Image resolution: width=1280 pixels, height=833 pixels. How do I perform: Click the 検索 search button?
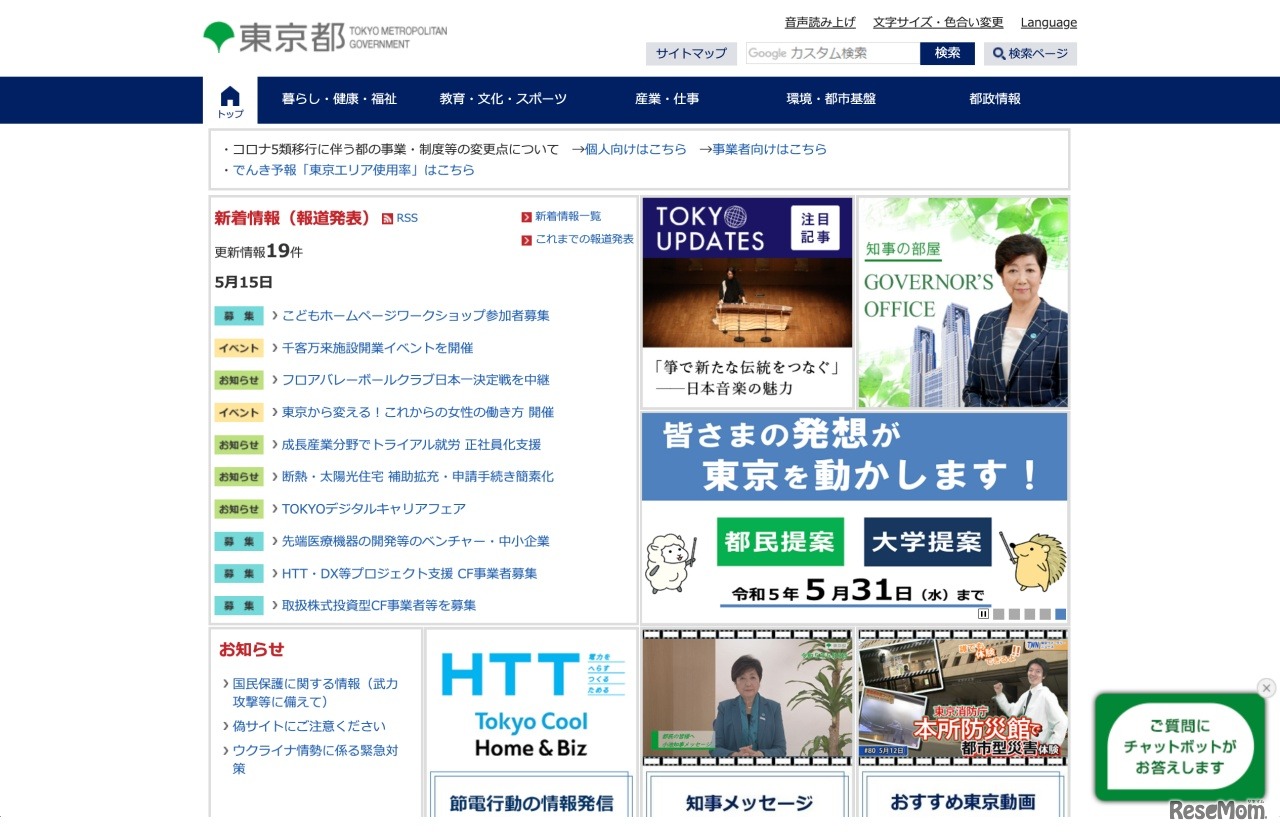coord(947,54)
